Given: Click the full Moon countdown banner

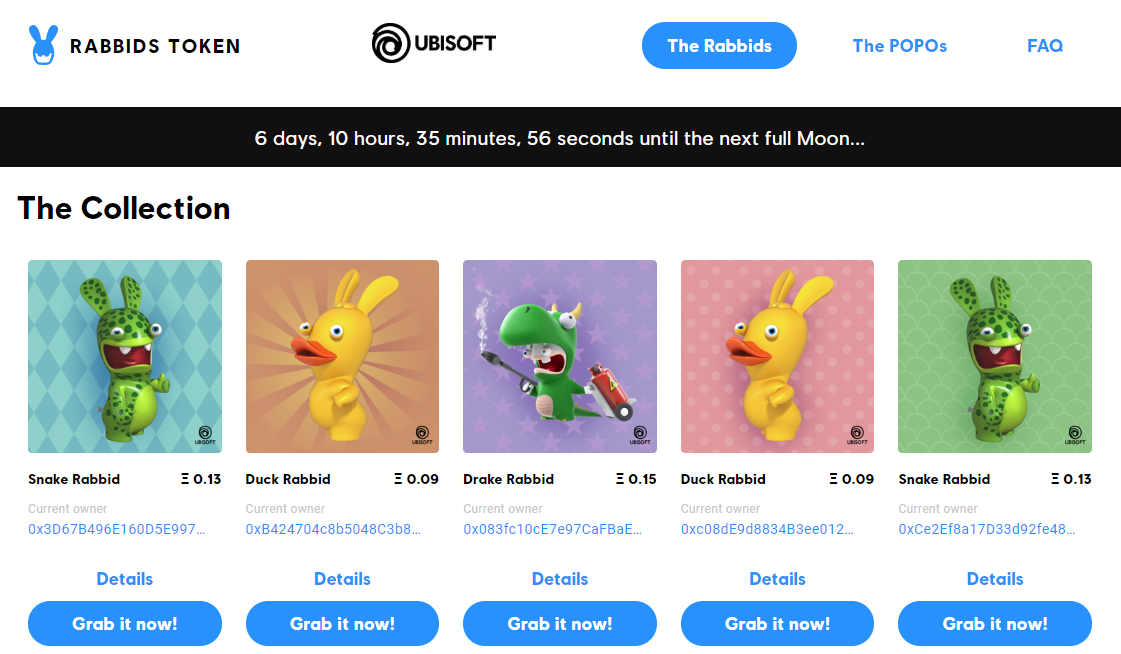Looking at the screenshot, I should pyautogui.click(x=560, y=138).
